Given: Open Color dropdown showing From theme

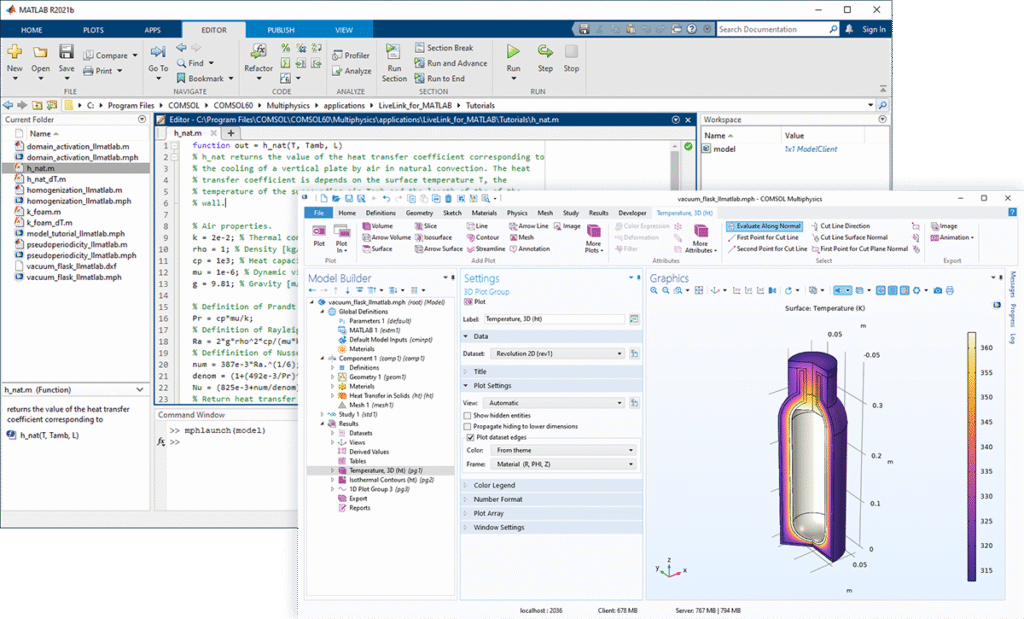Looking at the screenshot, I should click(563, 450).
